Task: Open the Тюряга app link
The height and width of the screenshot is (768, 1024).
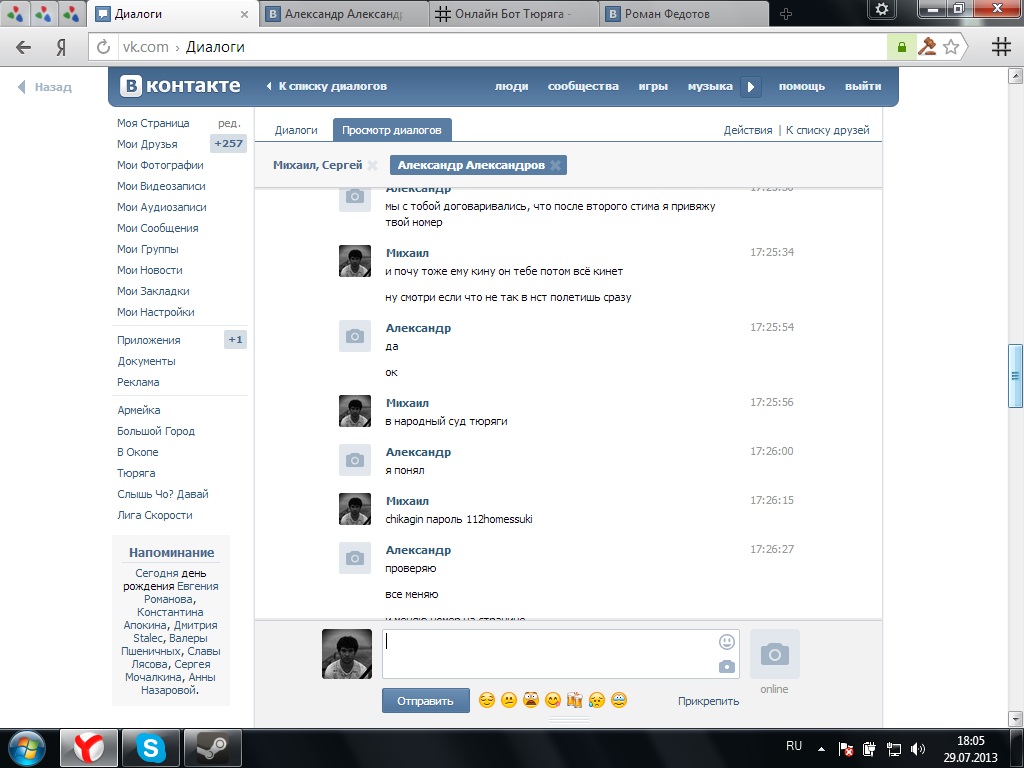Action: (x=136, y=473)
